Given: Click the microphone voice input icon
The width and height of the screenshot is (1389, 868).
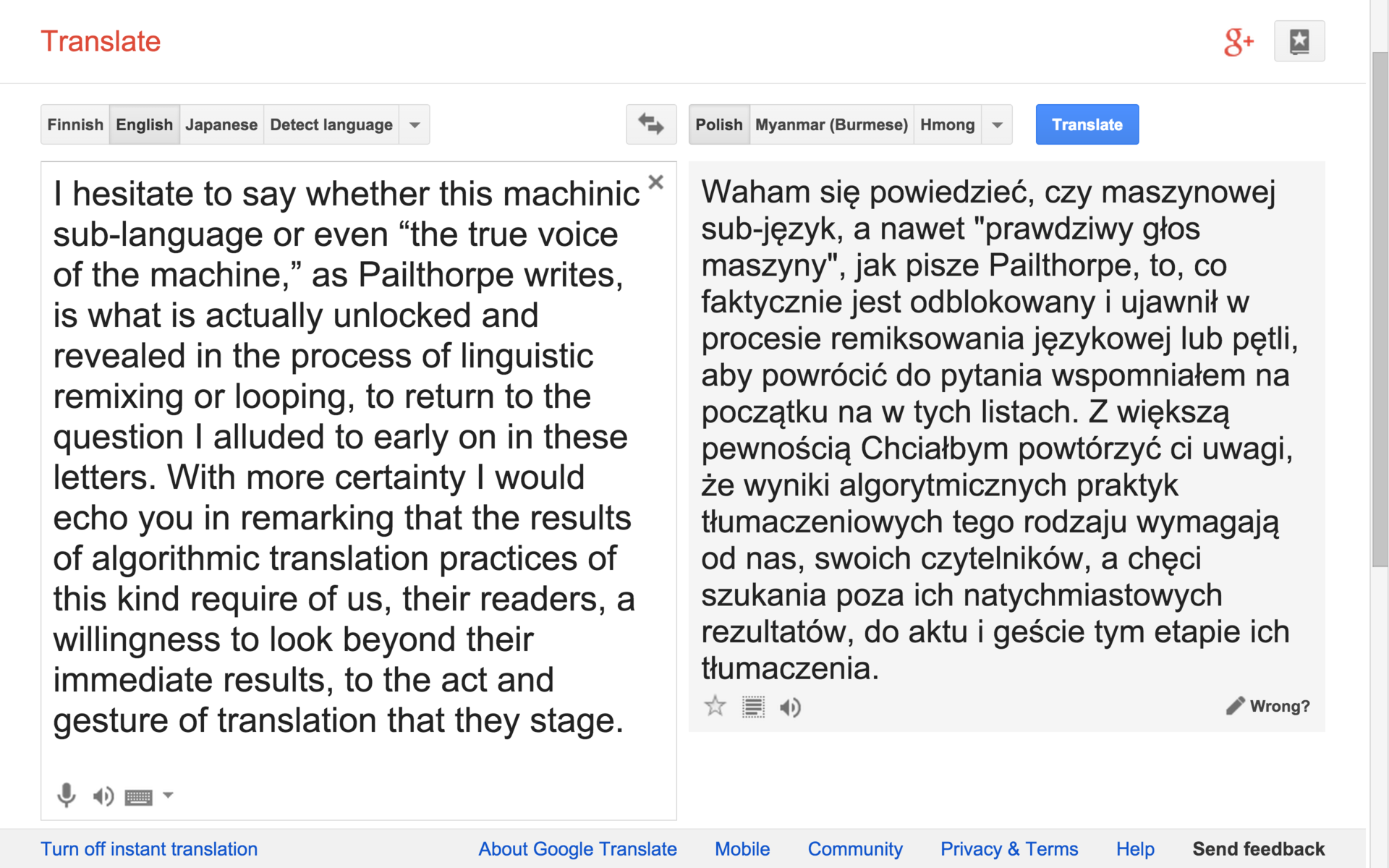Looking at the screenshot, I should tap(66, 796).
